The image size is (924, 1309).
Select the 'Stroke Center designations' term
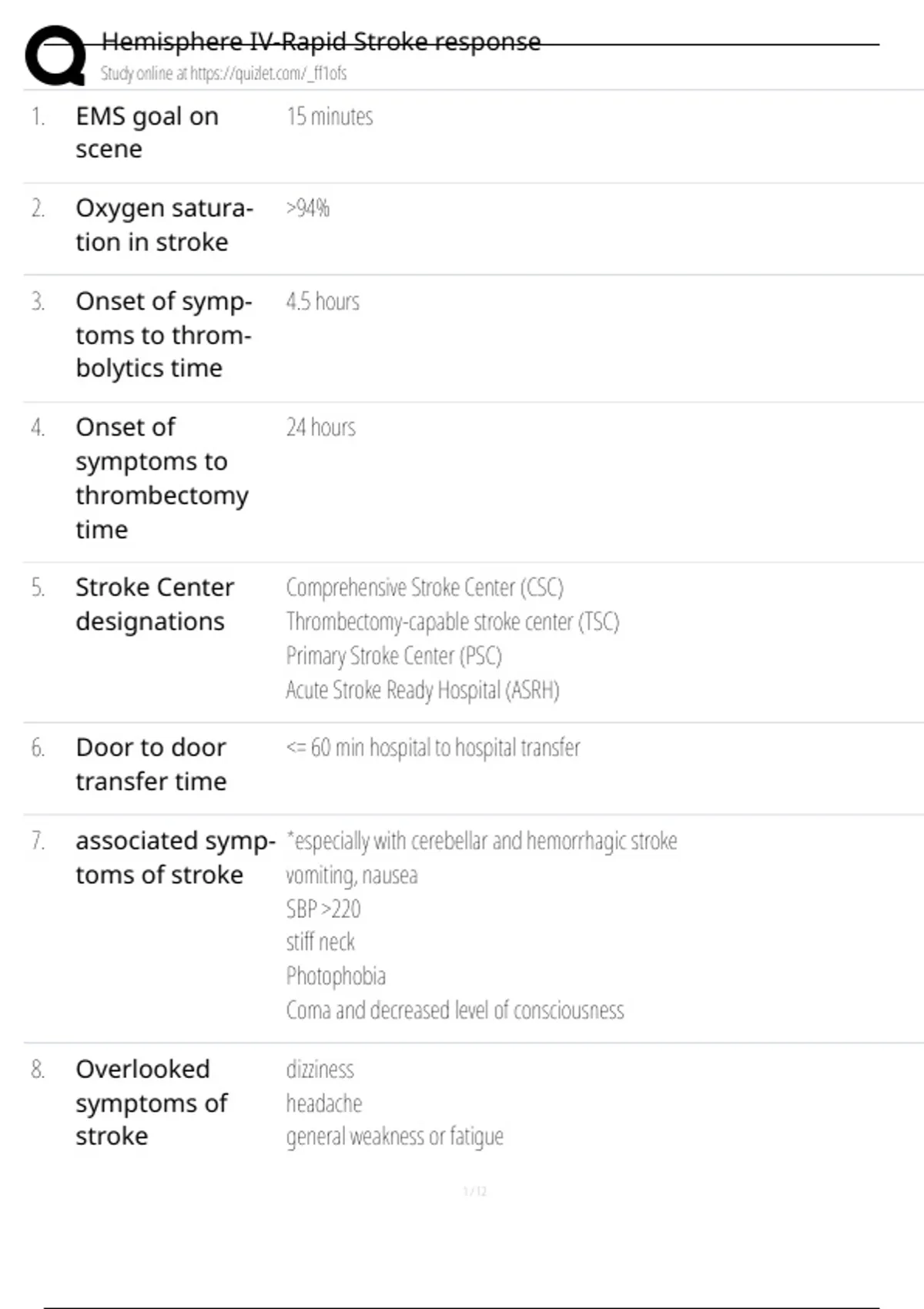point(154,604)
